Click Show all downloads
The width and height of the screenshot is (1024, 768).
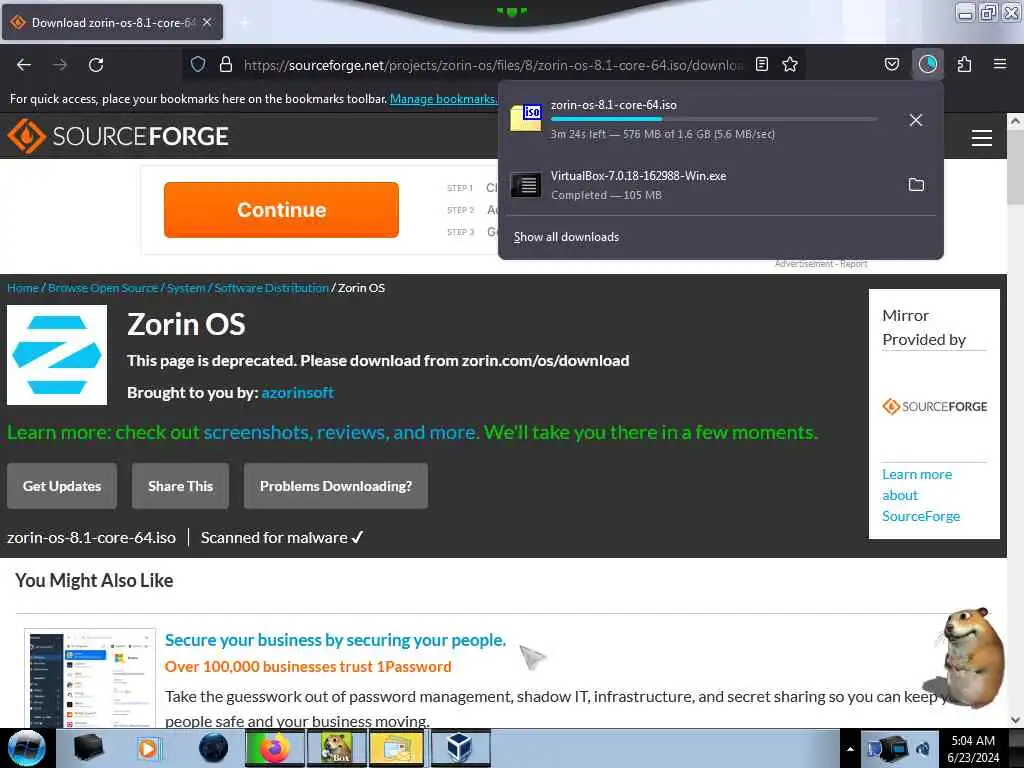pyautogui.click(x=566, y=237)
